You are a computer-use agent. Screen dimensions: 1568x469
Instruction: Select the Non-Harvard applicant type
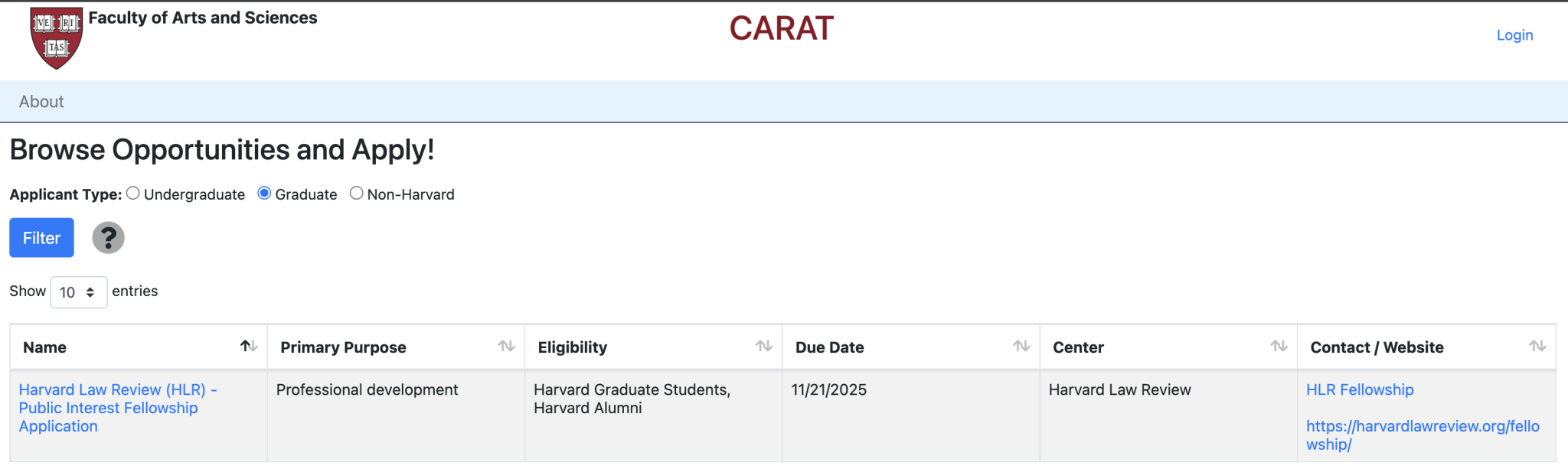click(x=356, y=194)
